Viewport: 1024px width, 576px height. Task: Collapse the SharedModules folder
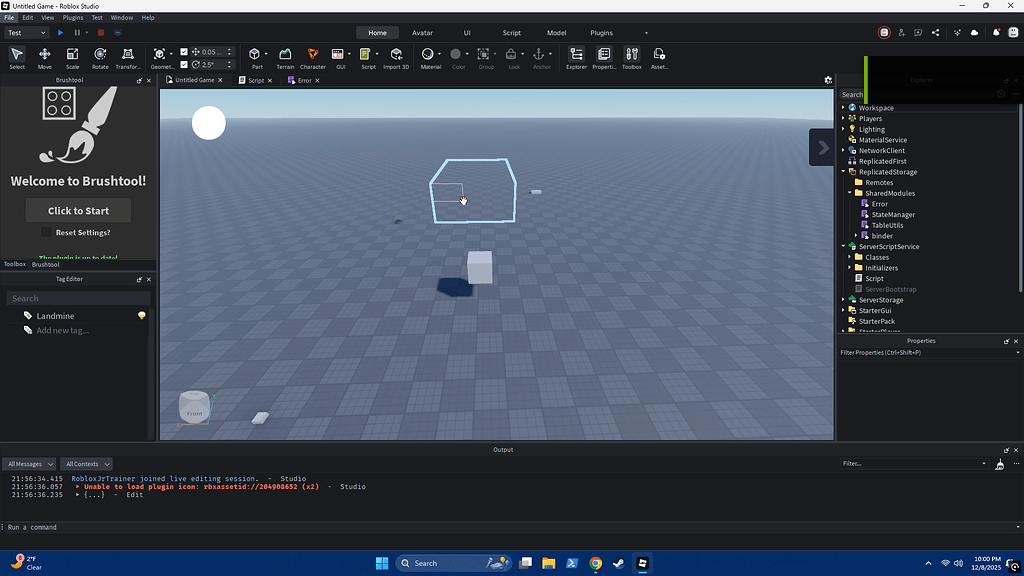(x=851, y=192)
